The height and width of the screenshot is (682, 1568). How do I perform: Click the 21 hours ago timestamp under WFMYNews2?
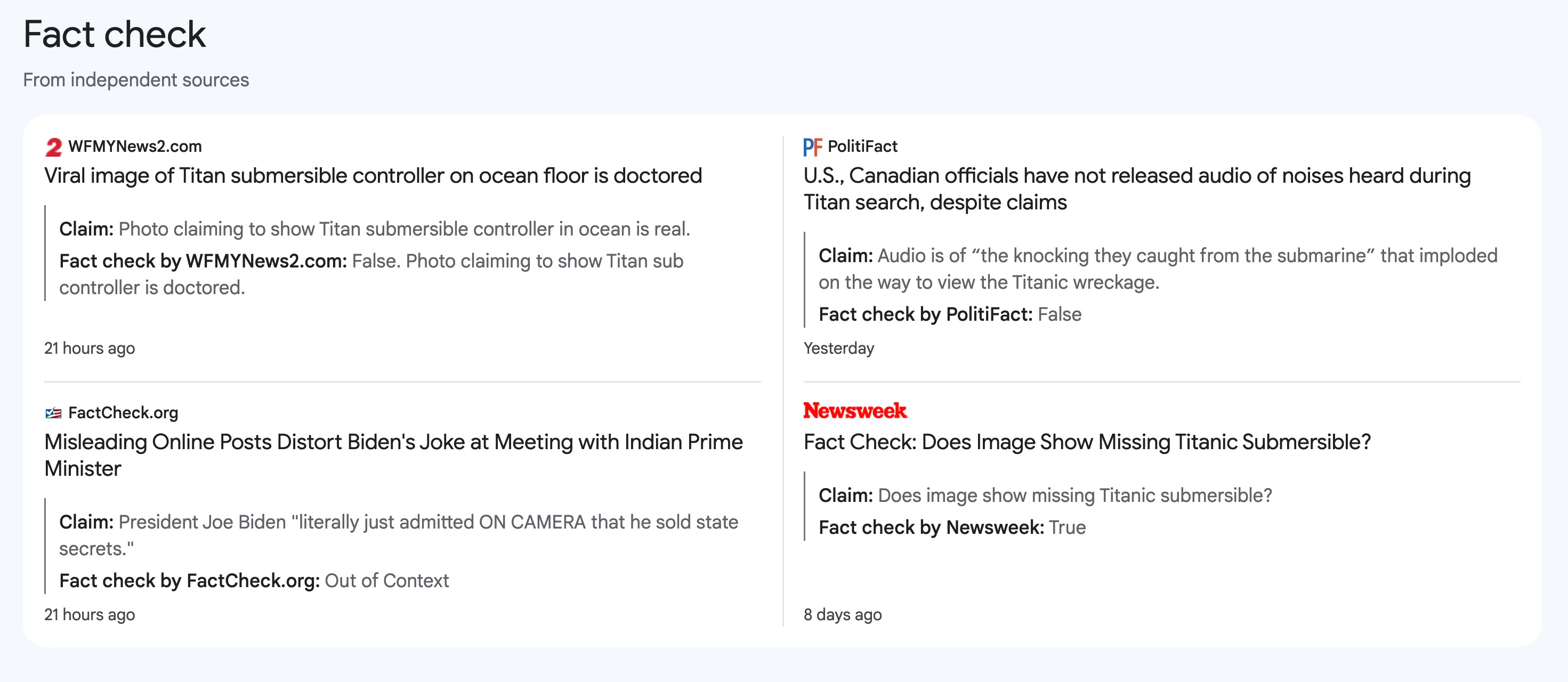(90, 348)
